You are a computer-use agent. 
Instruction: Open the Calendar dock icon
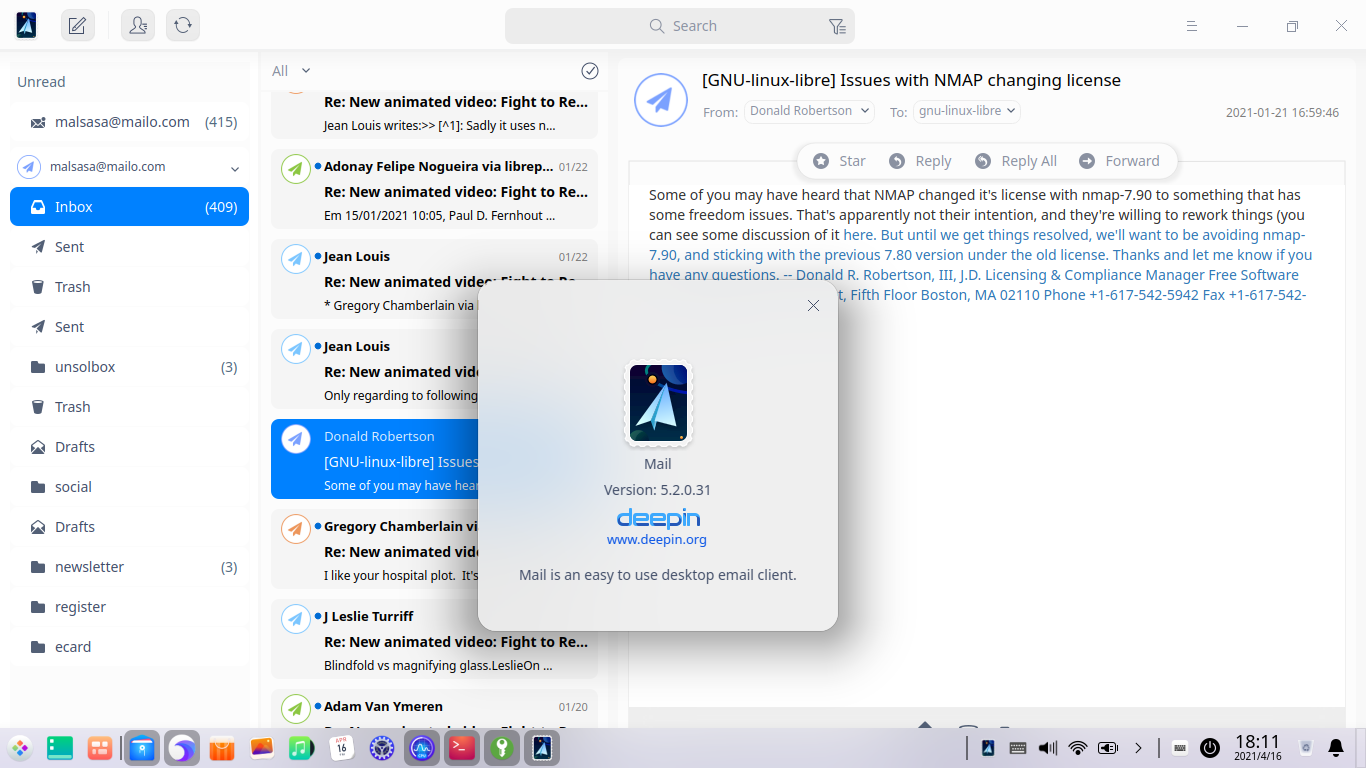(342, 747)
